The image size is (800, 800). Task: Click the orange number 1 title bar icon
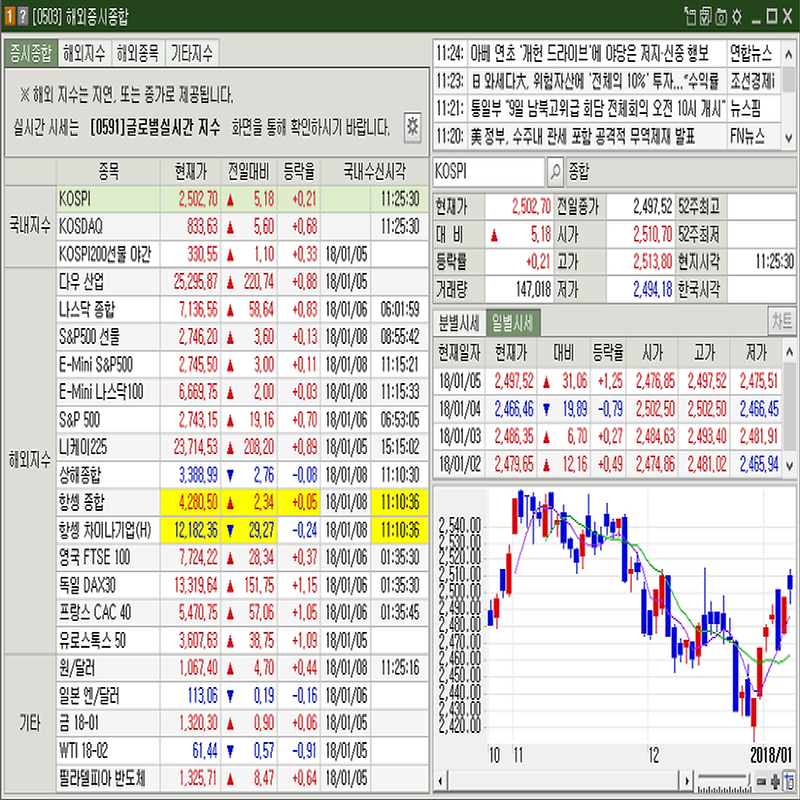click(10, 17)
